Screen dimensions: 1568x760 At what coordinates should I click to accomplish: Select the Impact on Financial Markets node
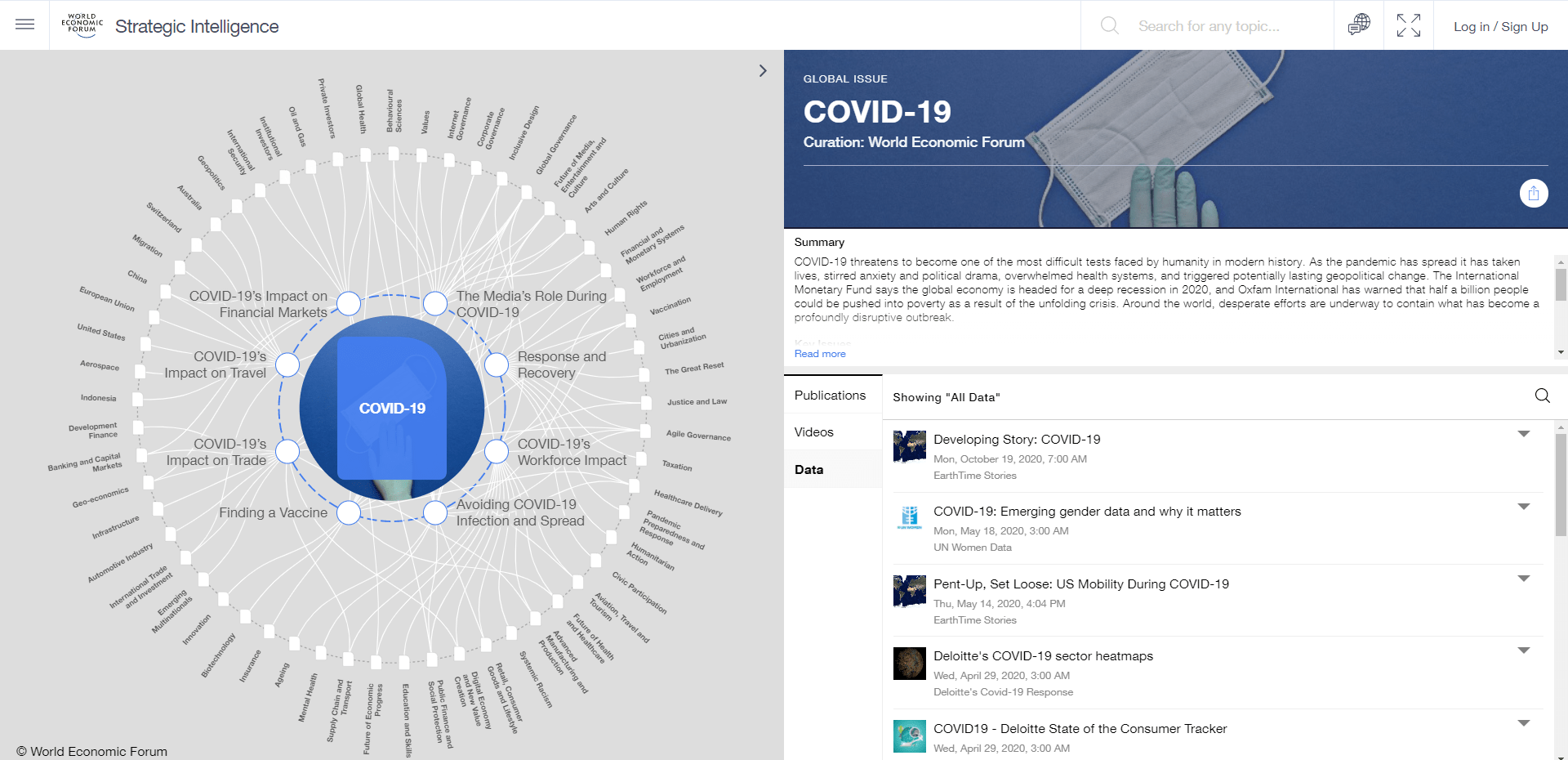[349, 303]
